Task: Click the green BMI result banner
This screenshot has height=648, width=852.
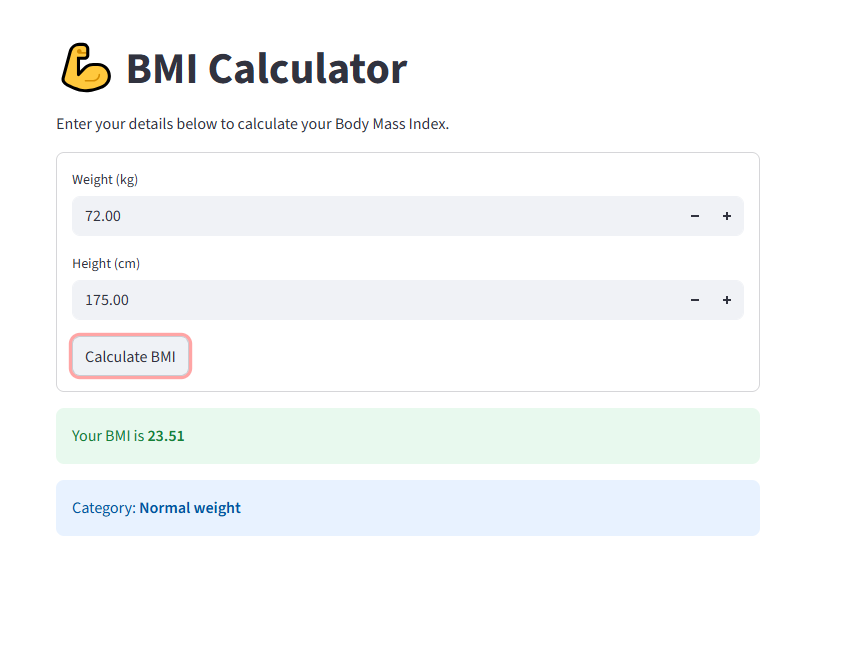Action: [x=407, y=435]
